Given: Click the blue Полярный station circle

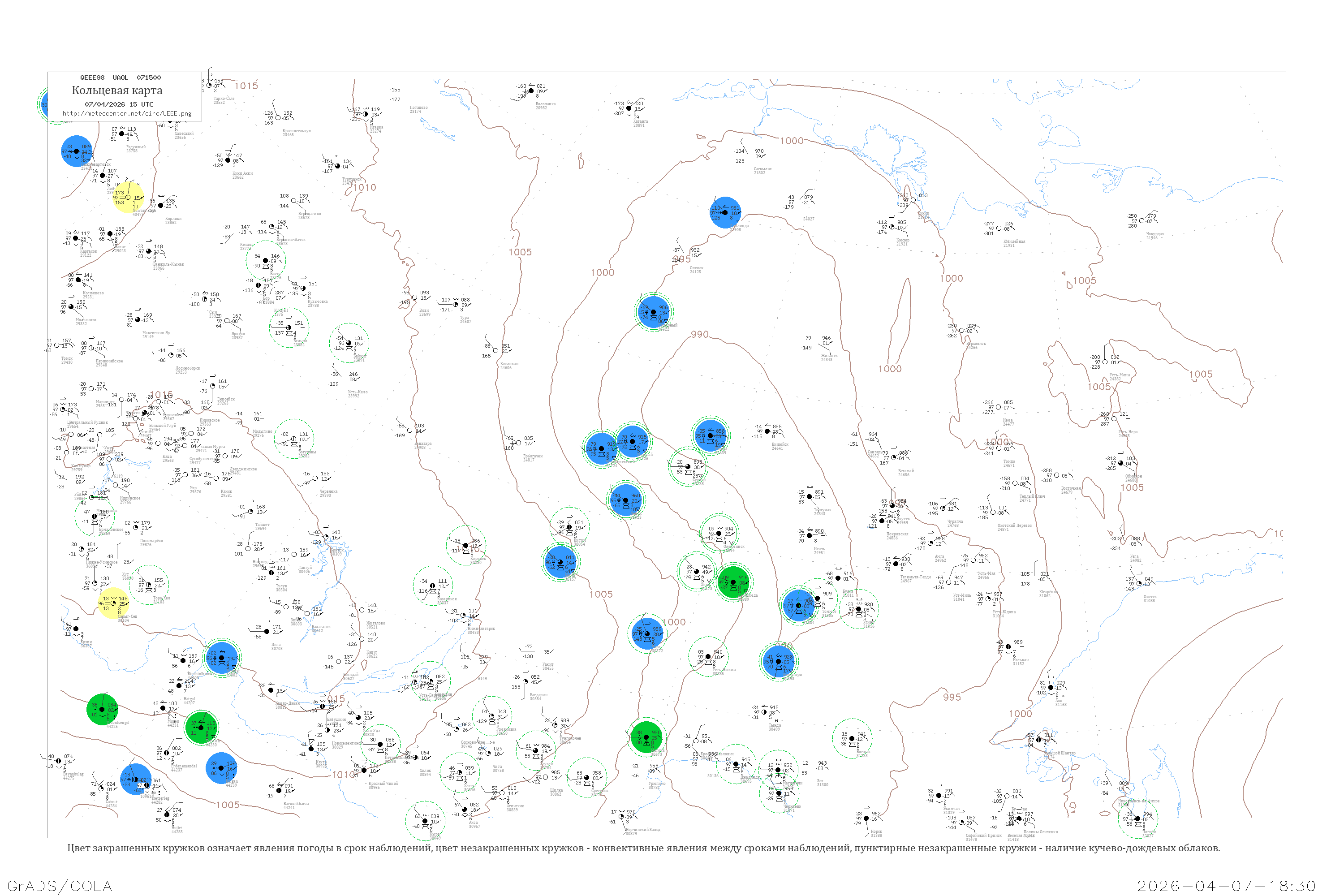Looking at the screenshot, I should pyautogui.click(x=653, y=312).
